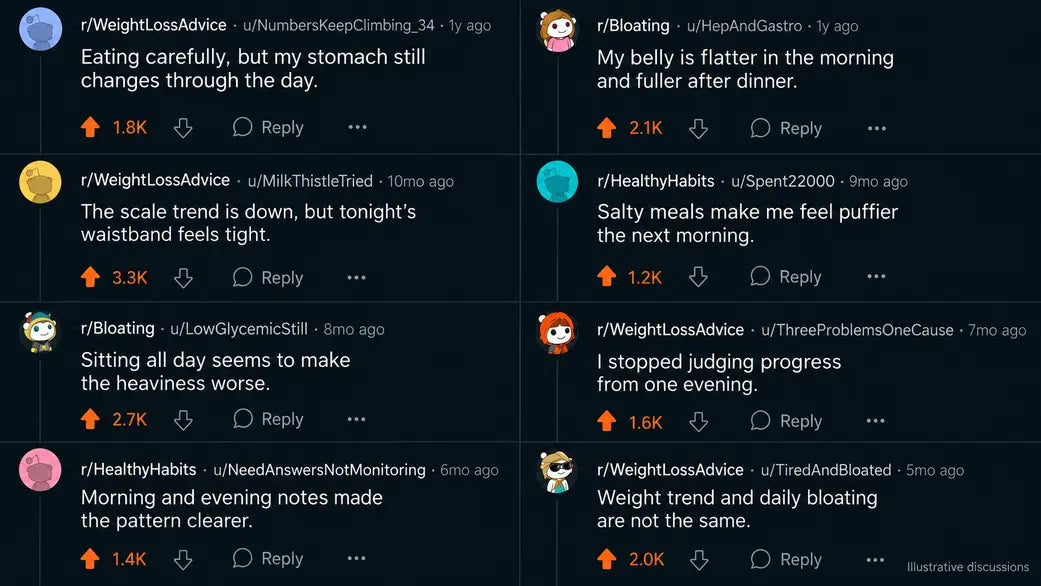Open three-dot menu on Spent22000 post
The image size is (1041, 586).
point(876,276)
